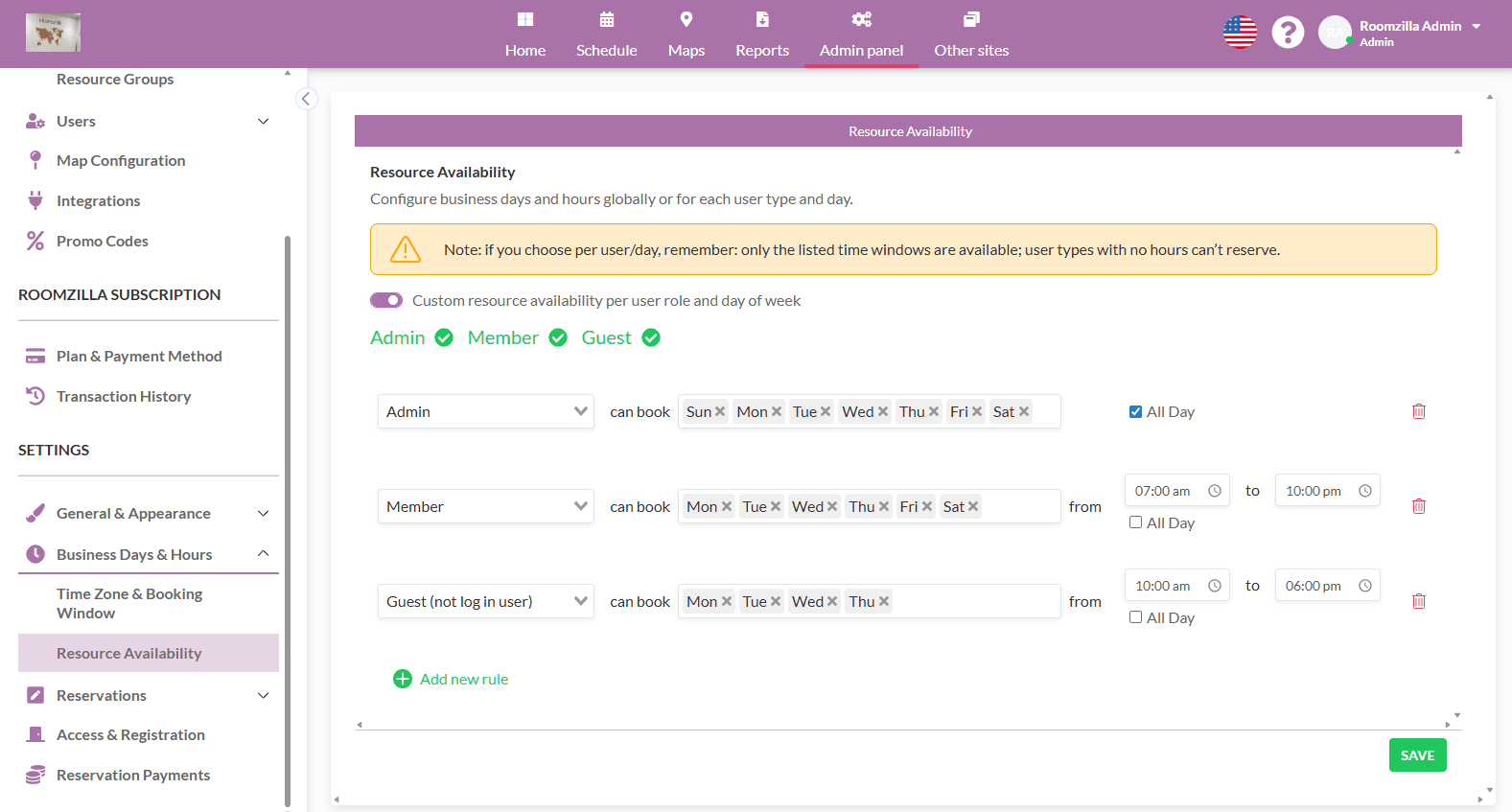
Task: Click Guest end time field 06:00 pm
Action: [1314, 586]
